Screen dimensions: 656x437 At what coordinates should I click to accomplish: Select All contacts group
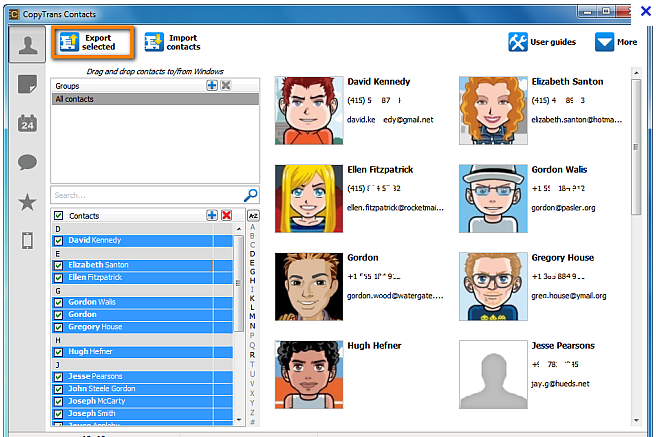[x=155, y=99]
